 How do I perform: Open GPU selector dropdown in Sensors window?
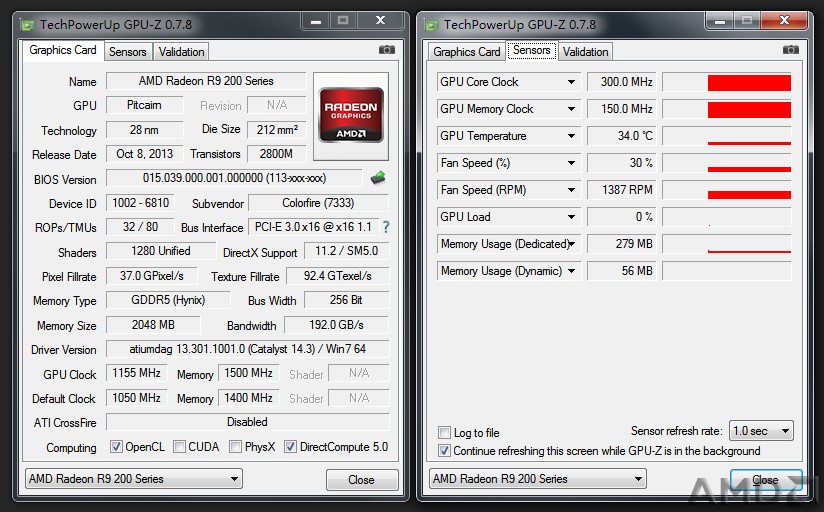[x=537, y=479]
